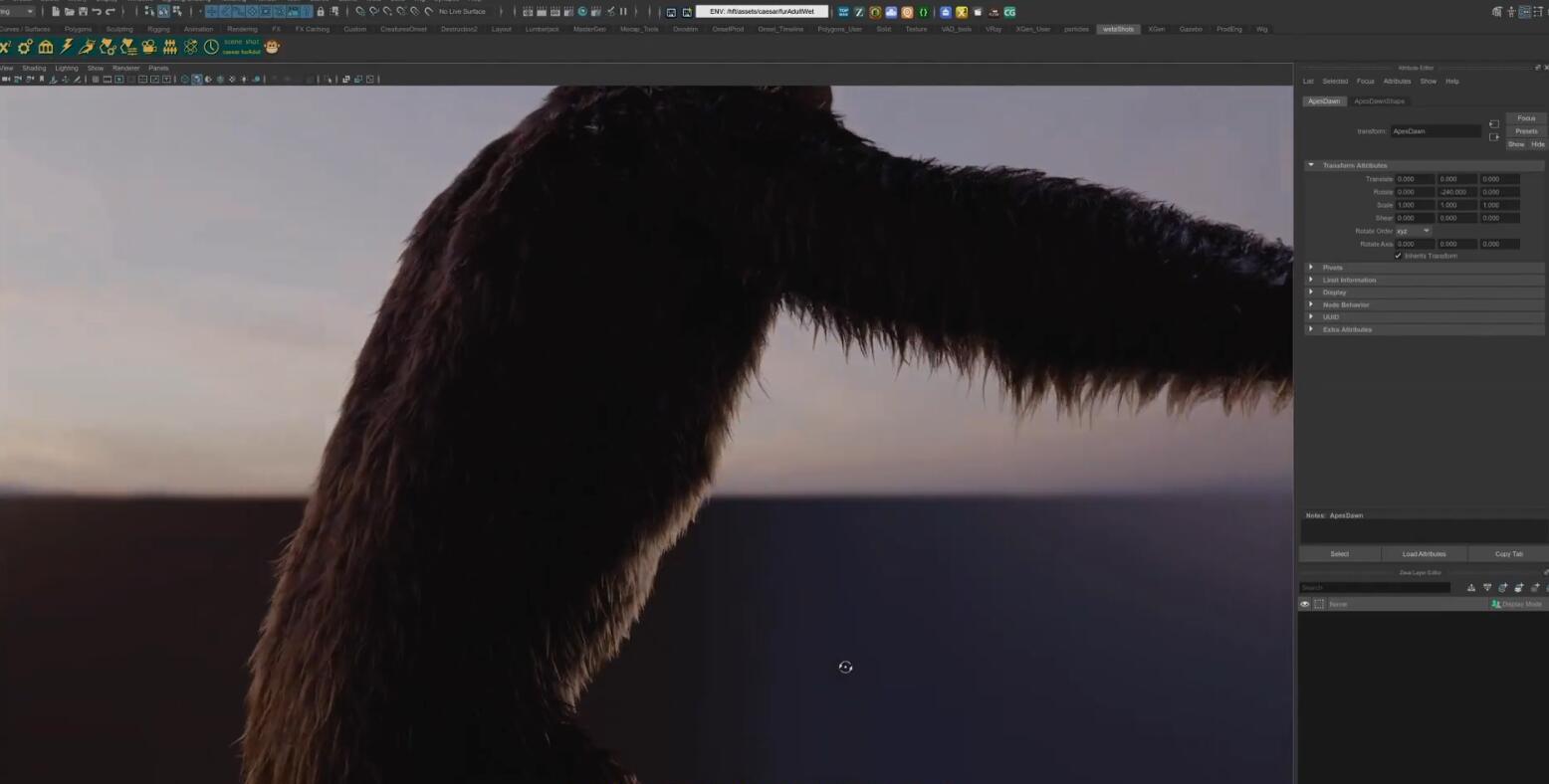Save the scene with the floppy icon
This screenshot has width=1549, height=784.
[83, 12]
